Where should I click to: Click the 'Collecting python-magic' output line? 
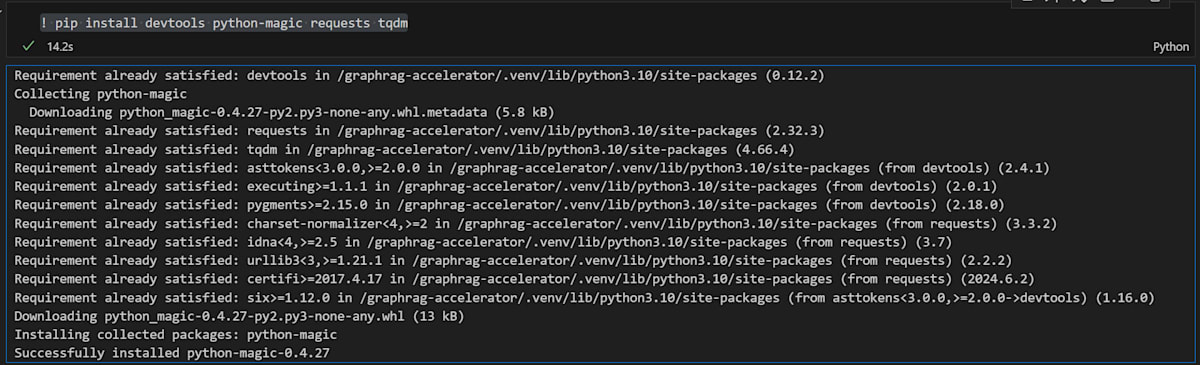88,93
